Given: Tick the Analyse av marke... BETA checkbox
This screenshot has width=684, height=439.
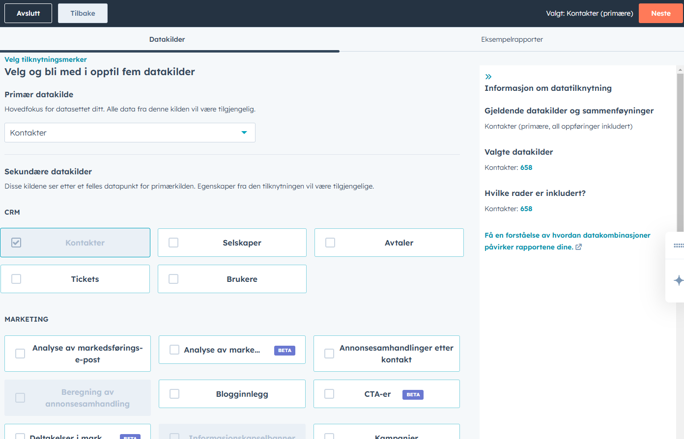Looking at the screenshot, I should 174,350.
